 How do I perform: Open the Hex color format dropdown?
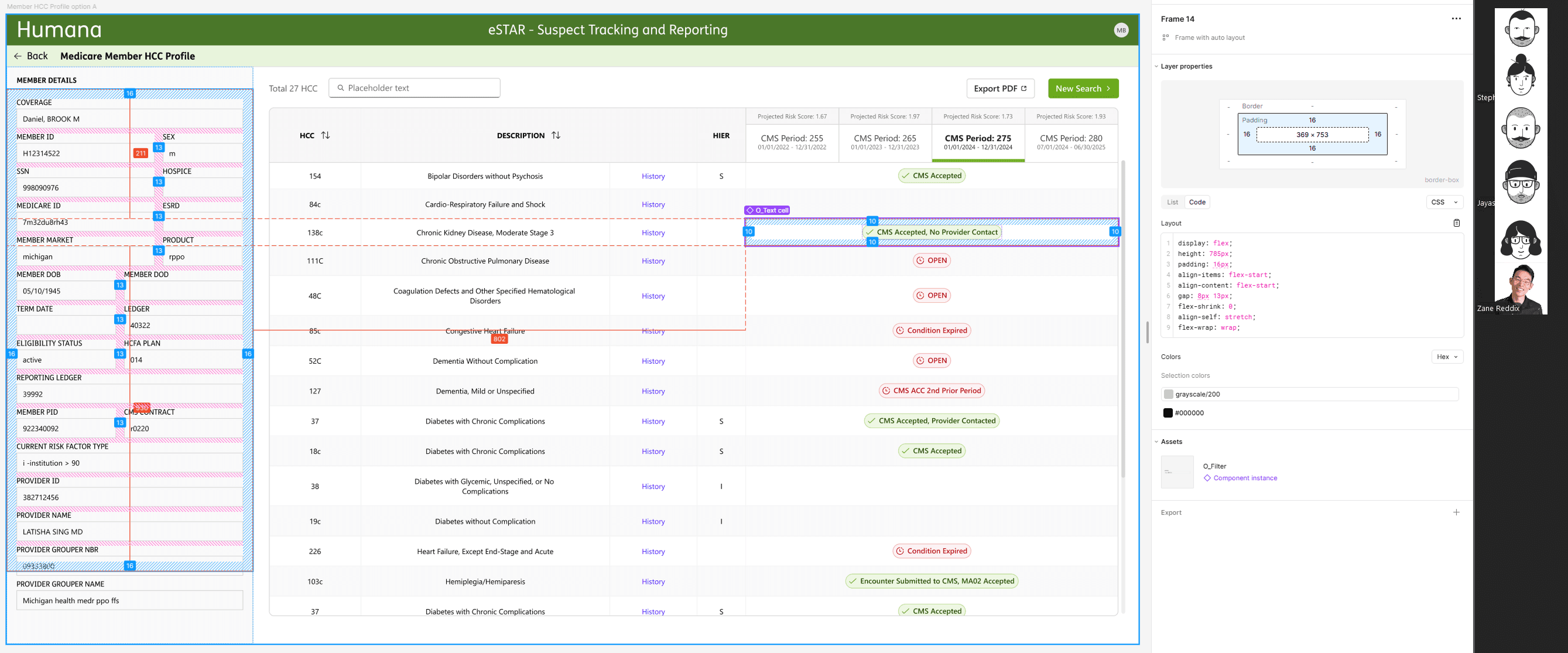1446,357
